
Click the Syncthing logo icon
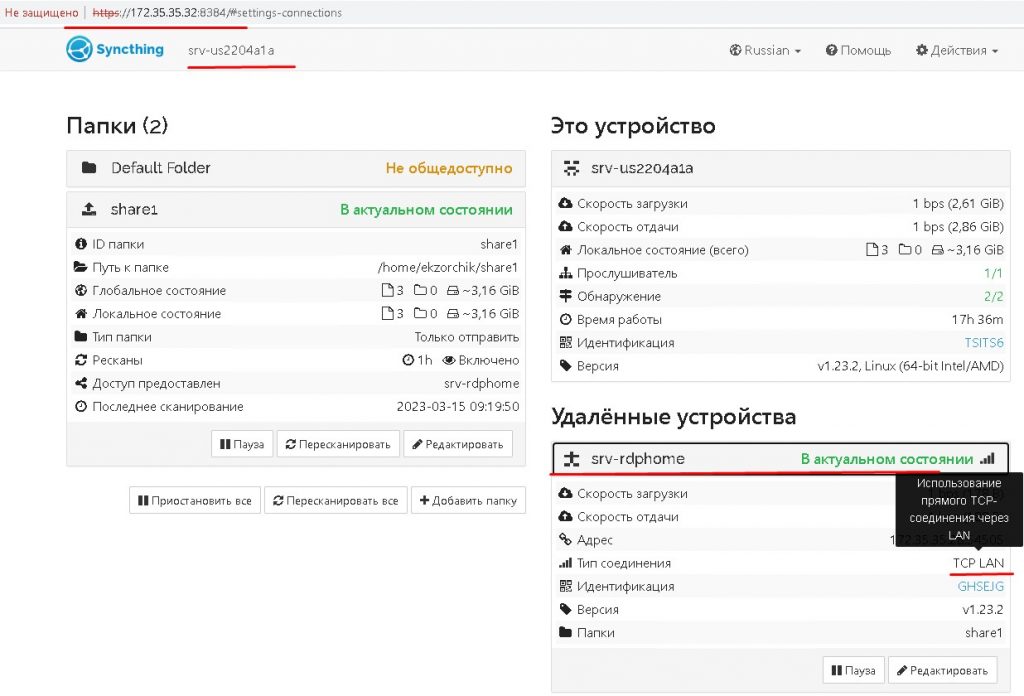point(79,50)
